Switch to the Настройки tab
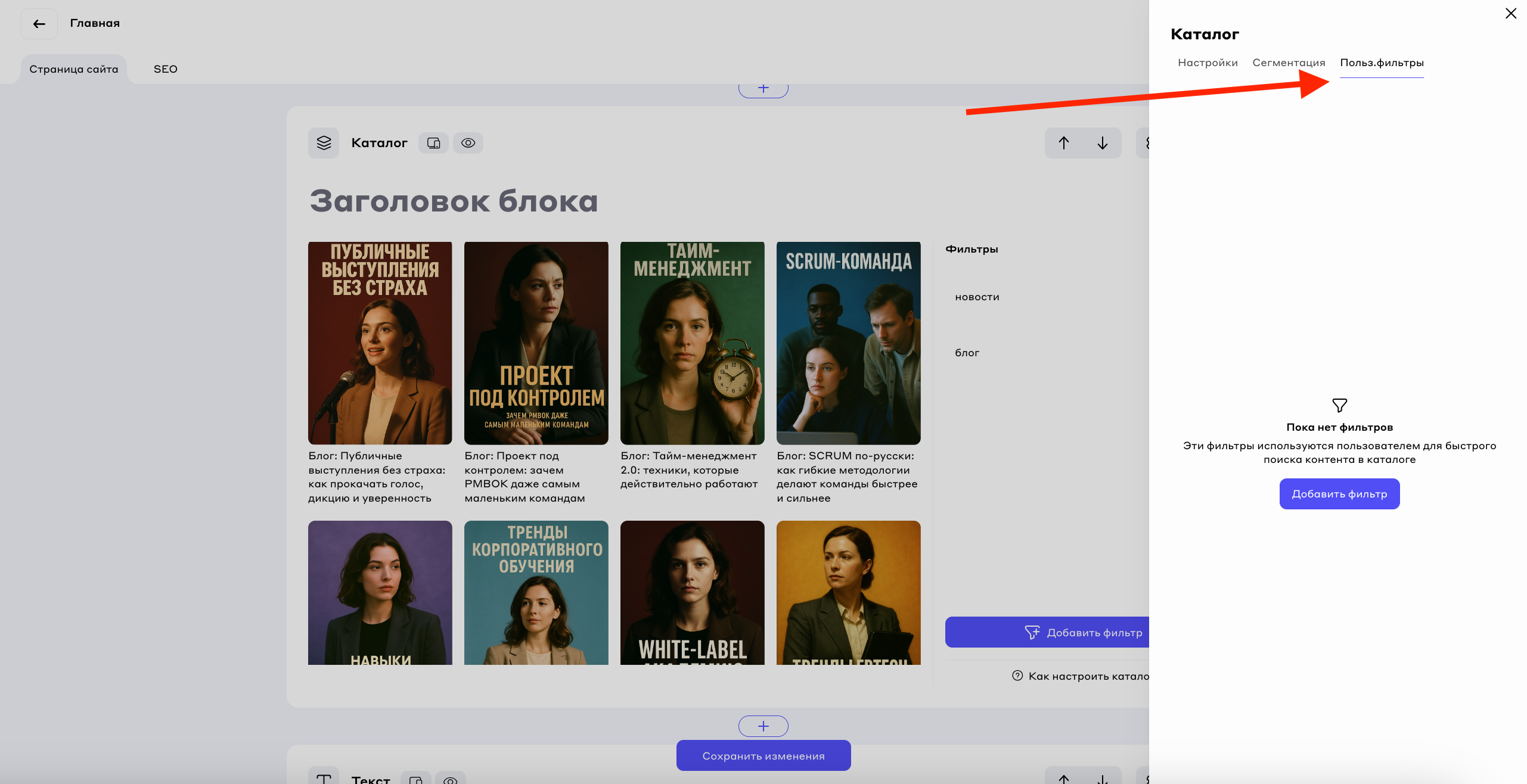Viewport: 1527px width, 784px height. [x=1208, y=63]
